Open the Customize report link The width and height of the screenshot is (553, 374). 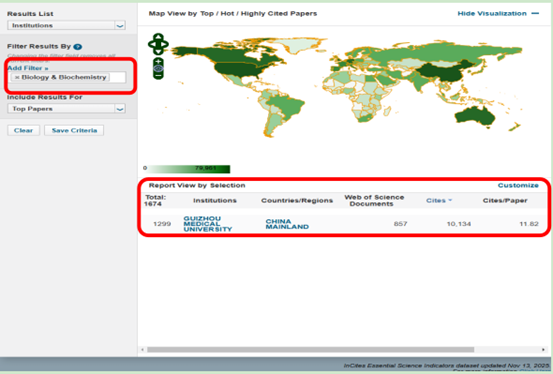coord(518,185)
